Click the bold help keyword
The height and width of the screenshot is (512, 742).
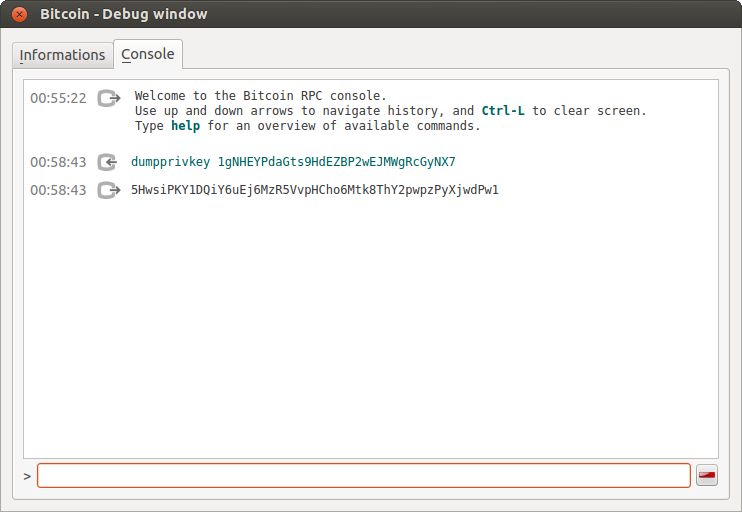click(x=186, y=126)
